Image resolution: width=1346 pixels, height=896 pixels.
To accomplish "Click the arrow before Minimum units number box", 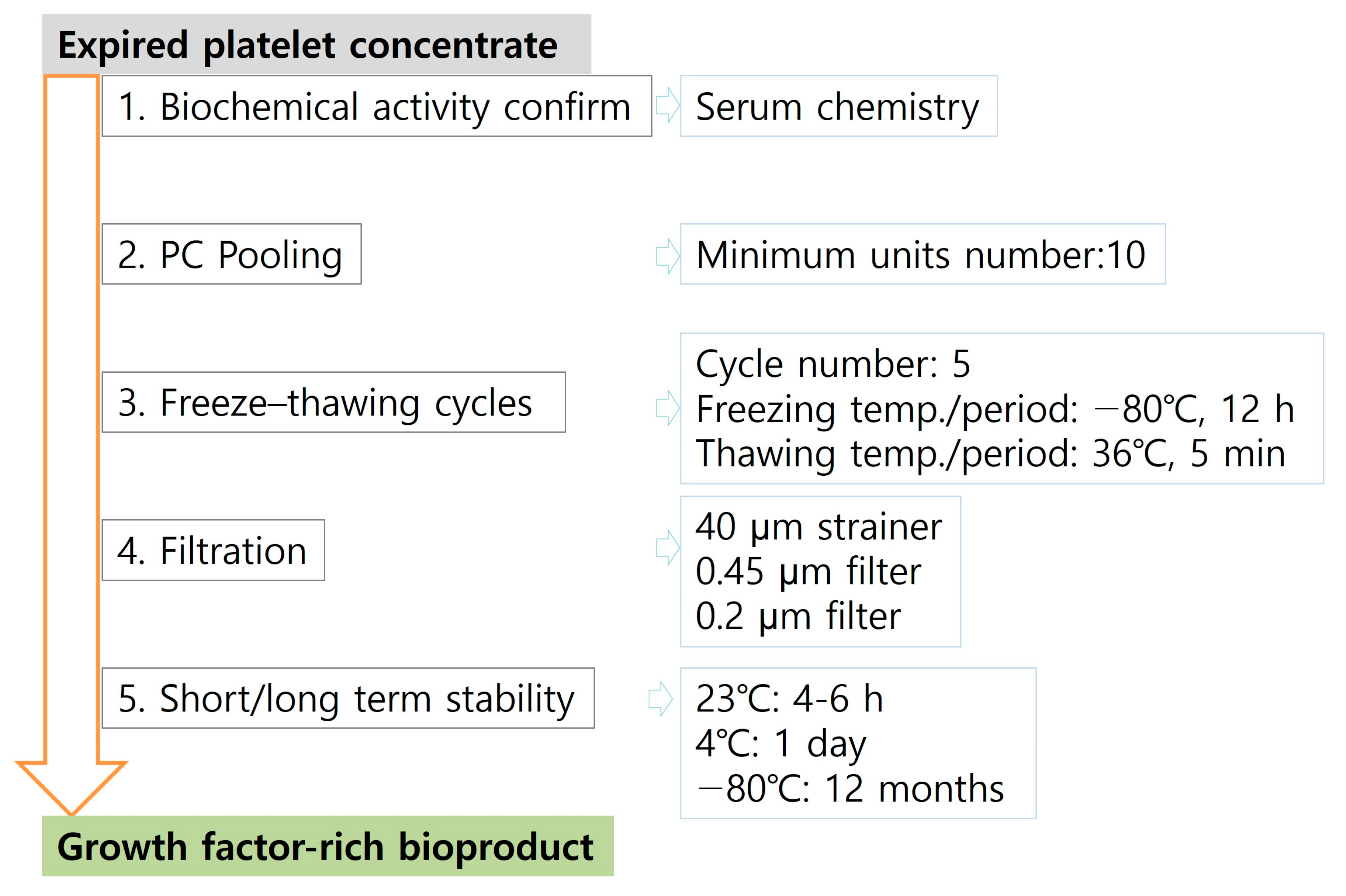I will coord(667,255).
